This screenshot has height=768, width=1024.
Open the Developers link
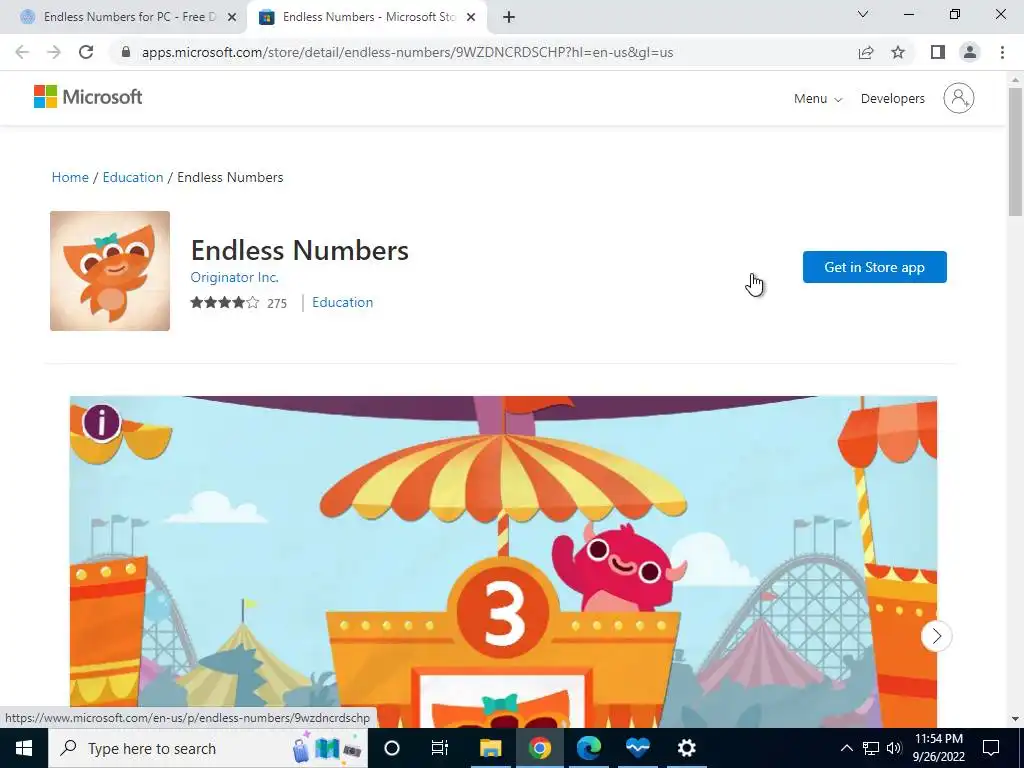(893, 99)
